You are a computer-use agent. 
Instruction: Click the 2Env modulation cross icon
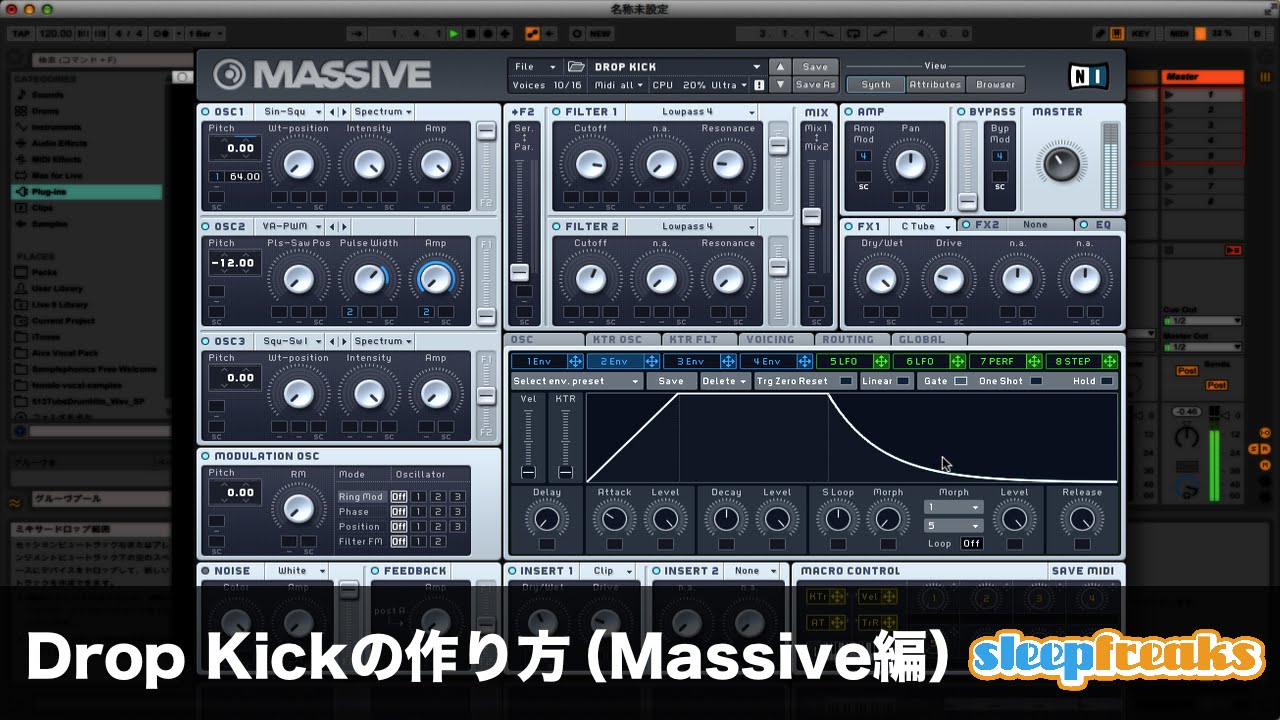(651, 361)
